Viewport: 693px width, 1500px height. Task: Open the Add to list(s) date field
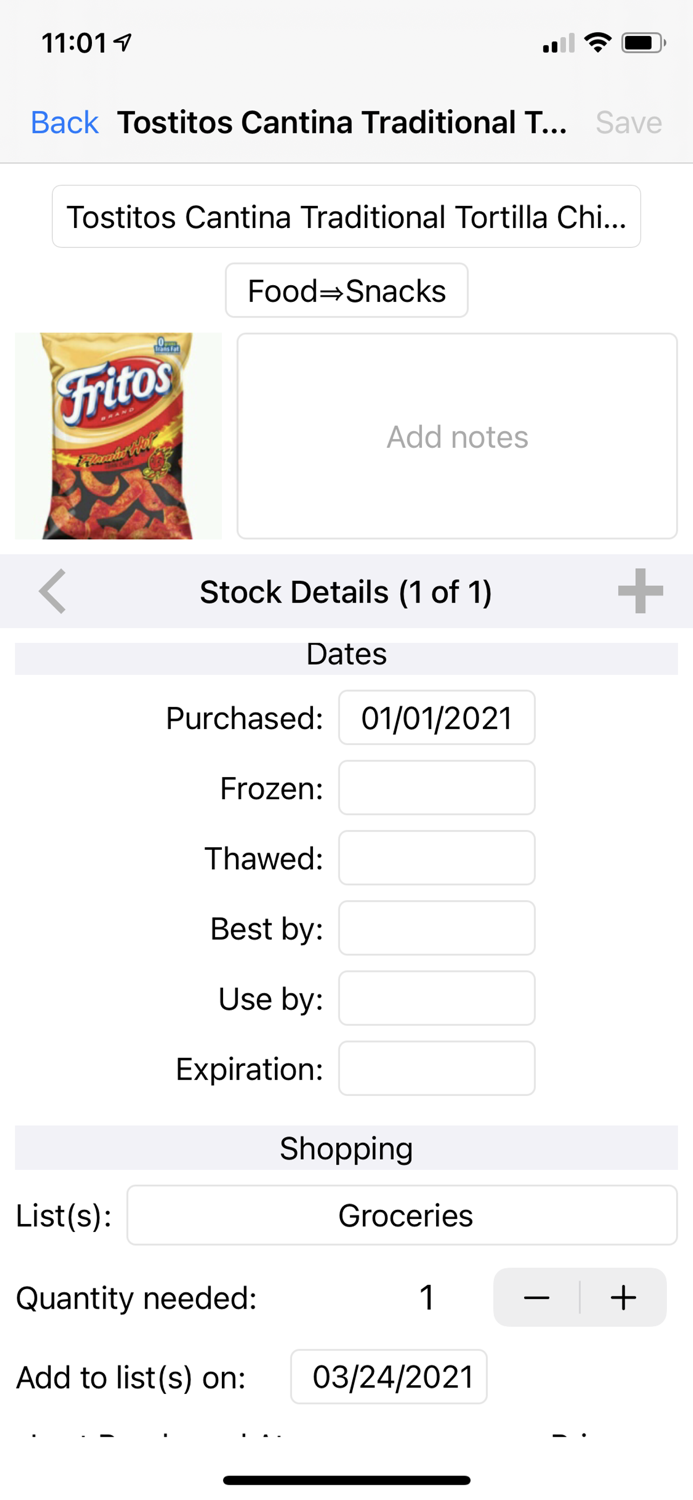click(x=388, y=1377)
